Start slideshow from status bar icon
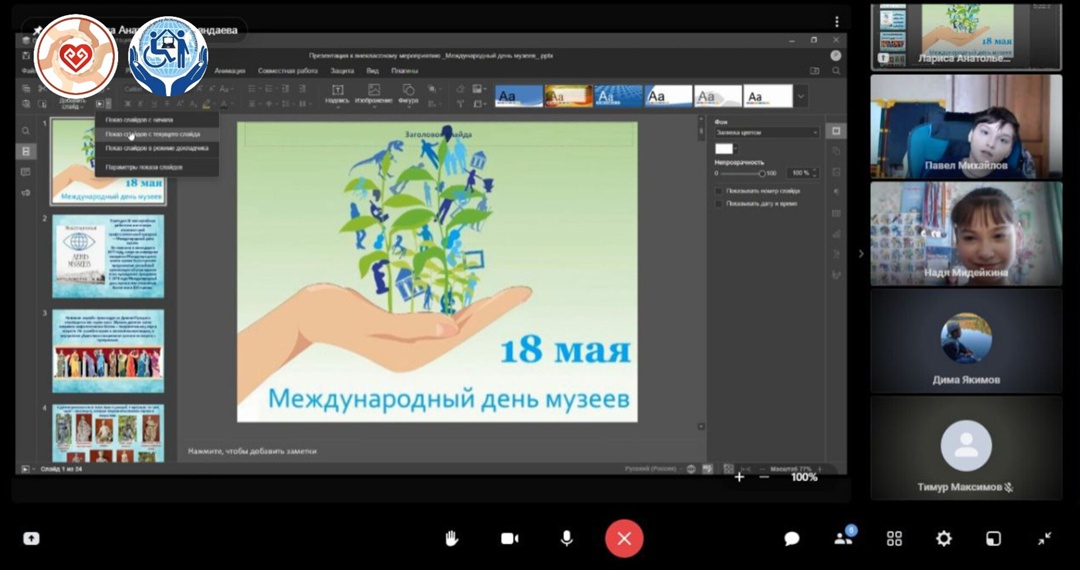Screen dimensions: 1080x570 click(25, 469)
